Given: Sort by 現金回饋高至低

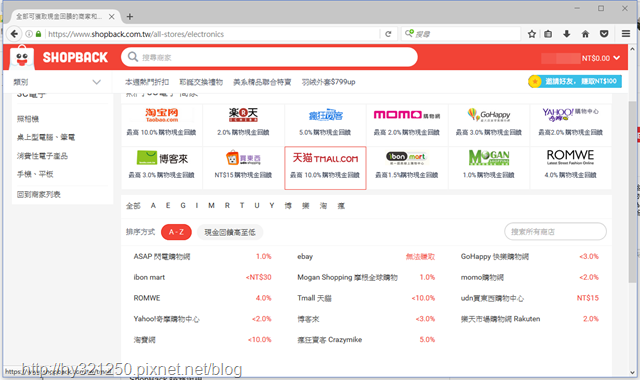Looking at the screenshot, I should [230, 232].
